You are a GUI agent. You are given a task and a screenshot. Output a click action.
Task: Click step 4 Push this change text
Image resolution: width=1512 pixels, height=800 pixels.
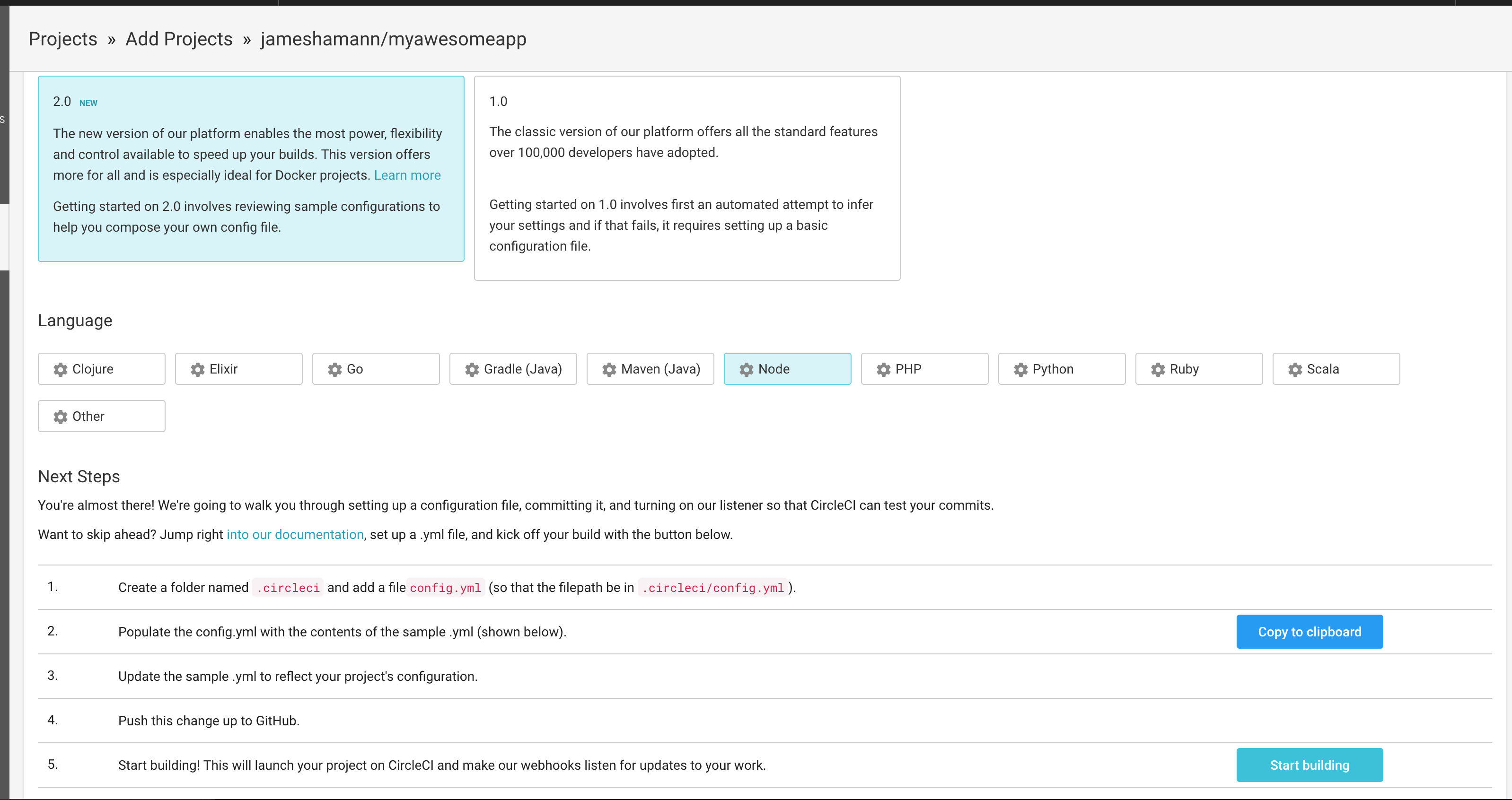tap(209, 721)
